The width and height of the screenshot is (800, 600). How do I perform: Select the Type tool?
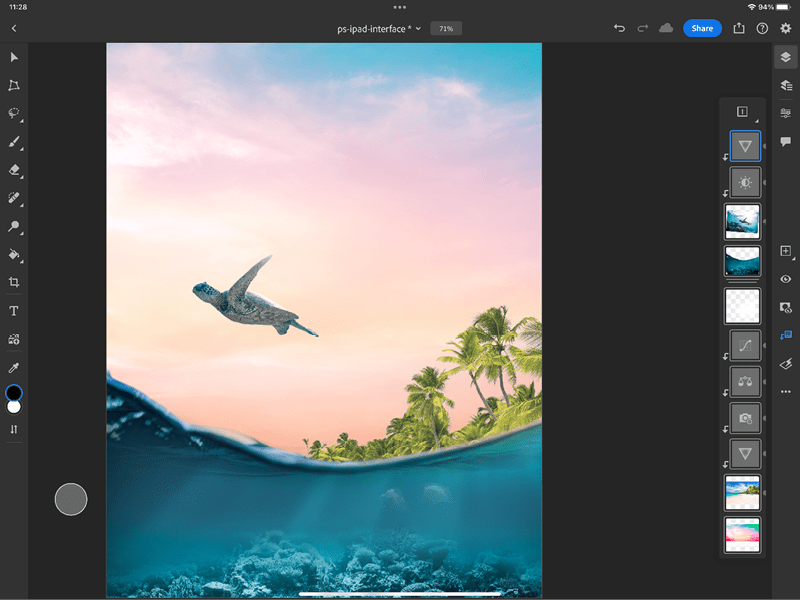14,311
